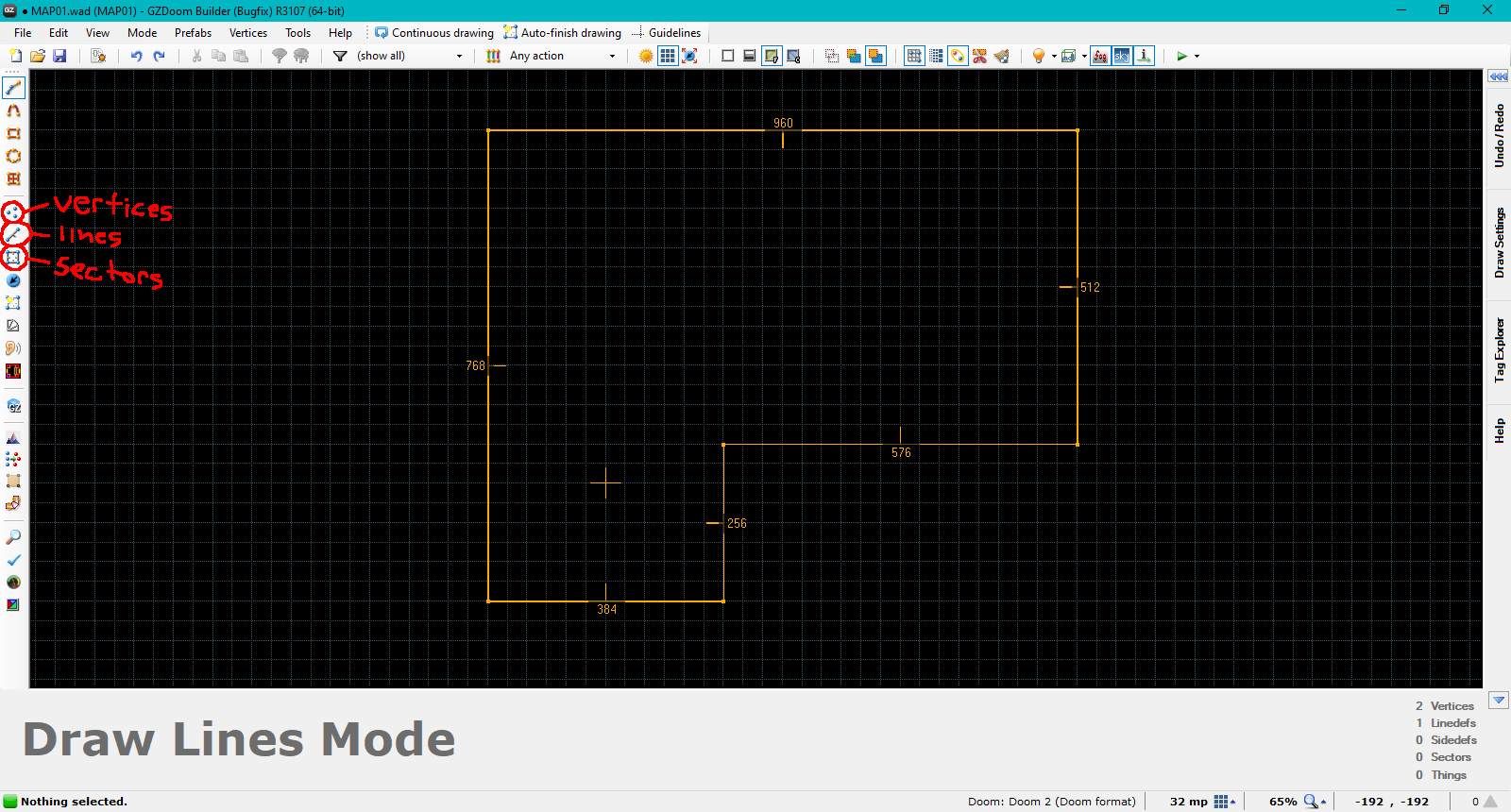
Task: Open the Prefabs menu
Action: (193, 33)
